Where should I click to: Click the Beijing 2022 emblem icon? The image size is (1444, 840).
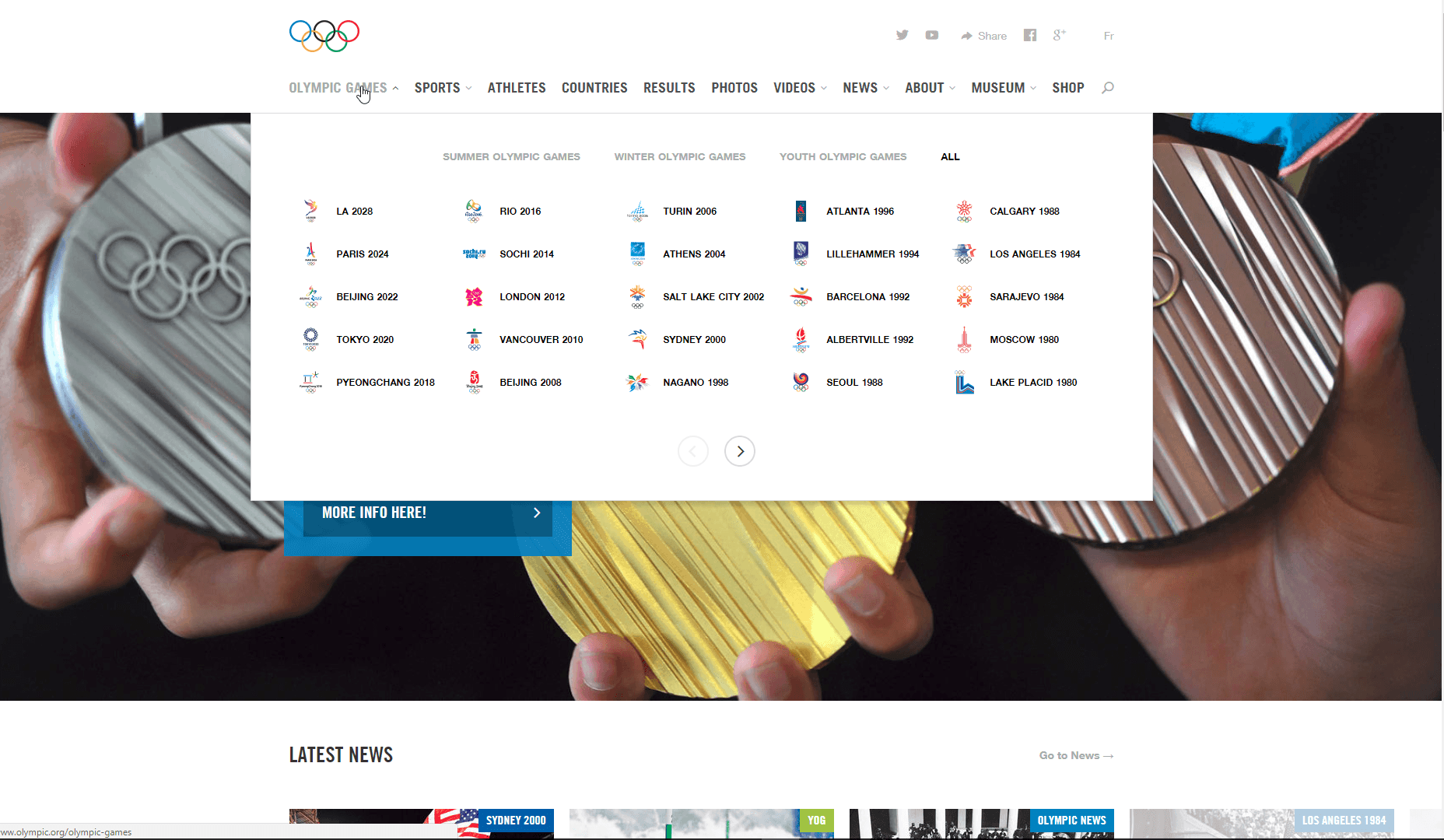(x=311, y=296)
